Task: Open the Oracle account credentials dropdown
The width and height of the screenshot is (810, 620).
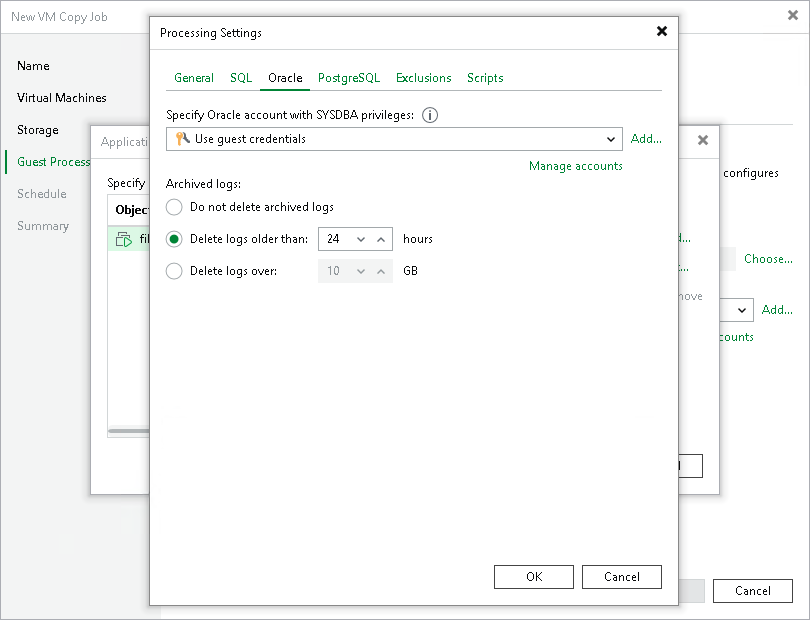Action: point(394,139)
